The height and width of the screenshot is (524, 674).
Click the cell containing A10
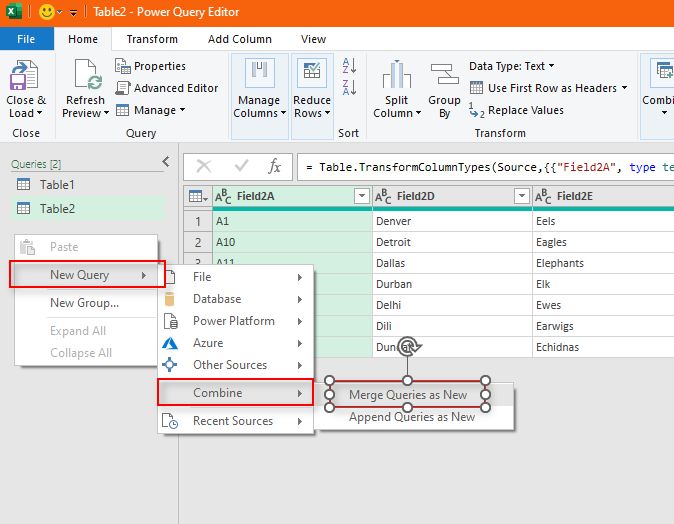[292, 242]
